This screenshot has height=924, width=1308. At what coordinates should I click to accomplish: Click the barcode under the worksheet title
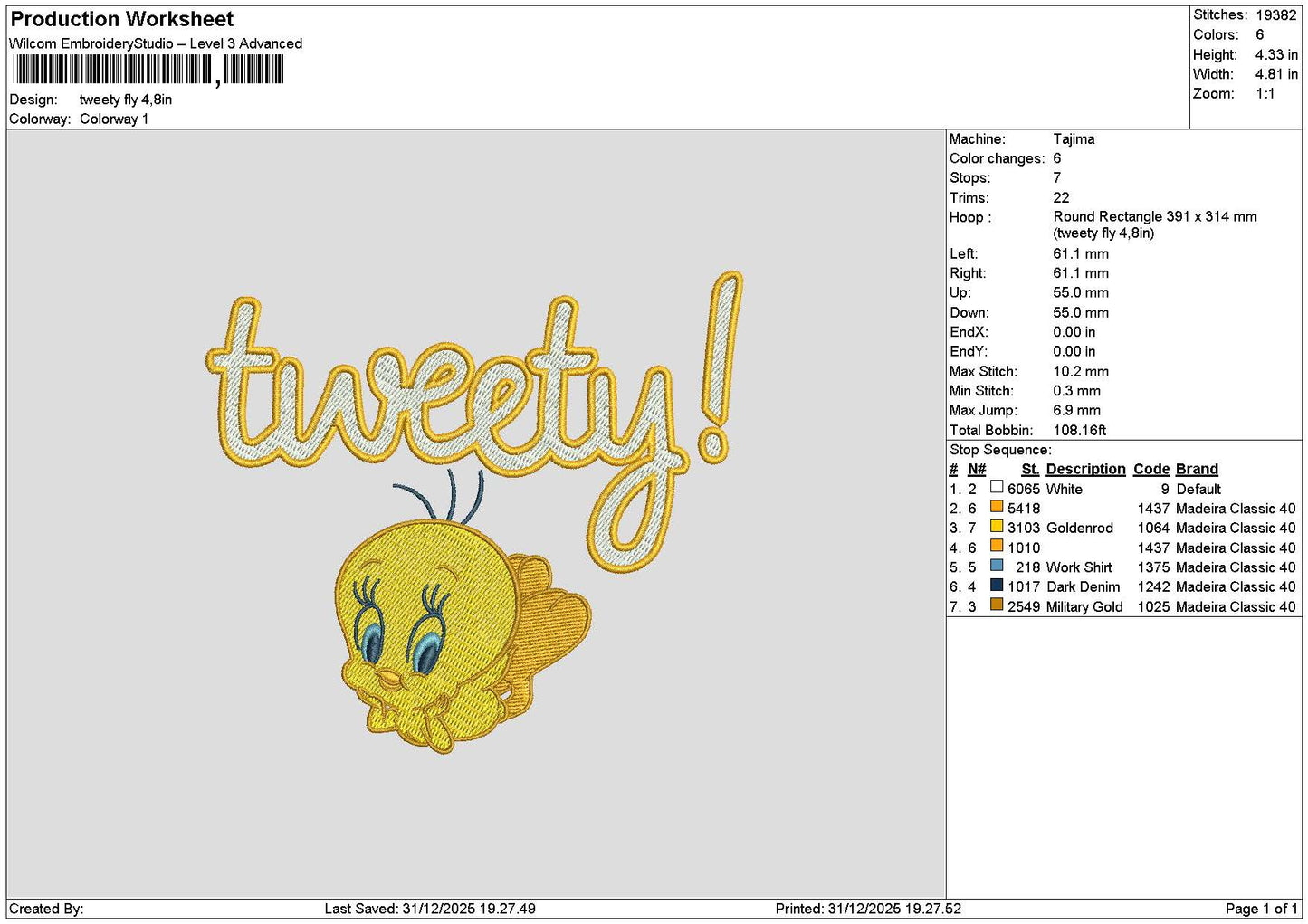coord(148,70)
